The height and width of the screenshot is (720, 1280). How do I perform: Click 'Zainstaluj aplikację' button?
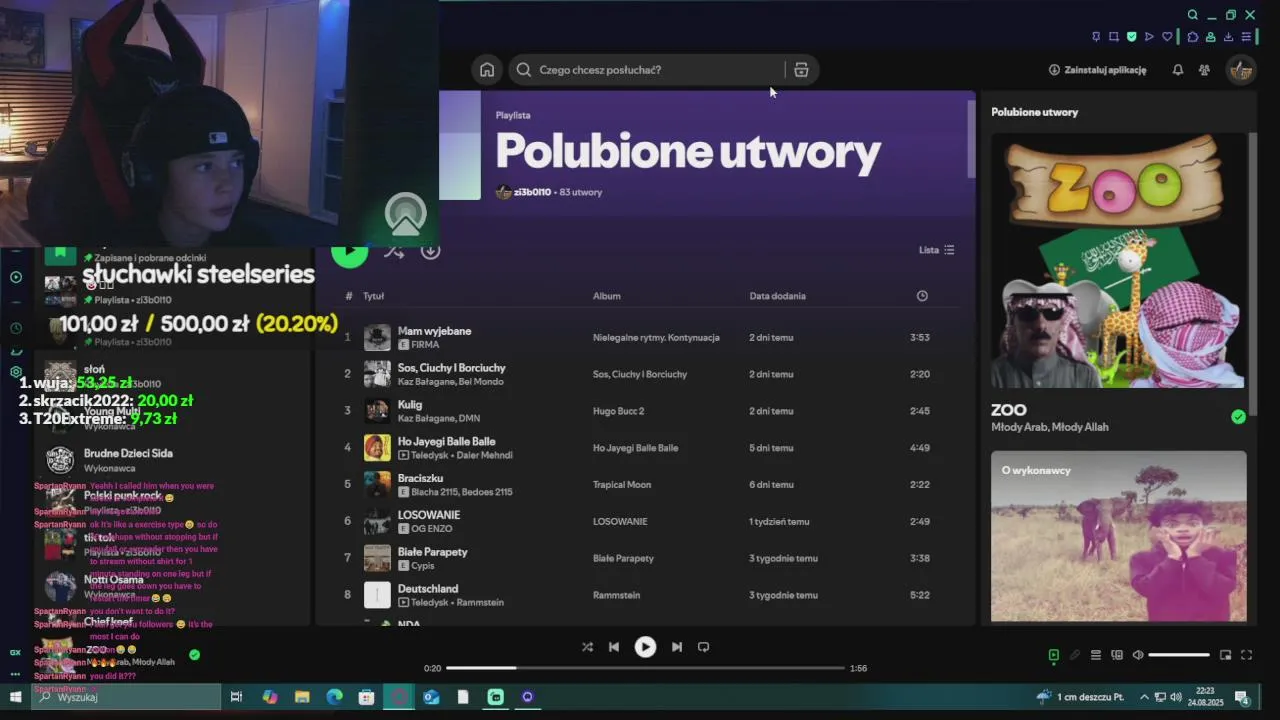1097,70
